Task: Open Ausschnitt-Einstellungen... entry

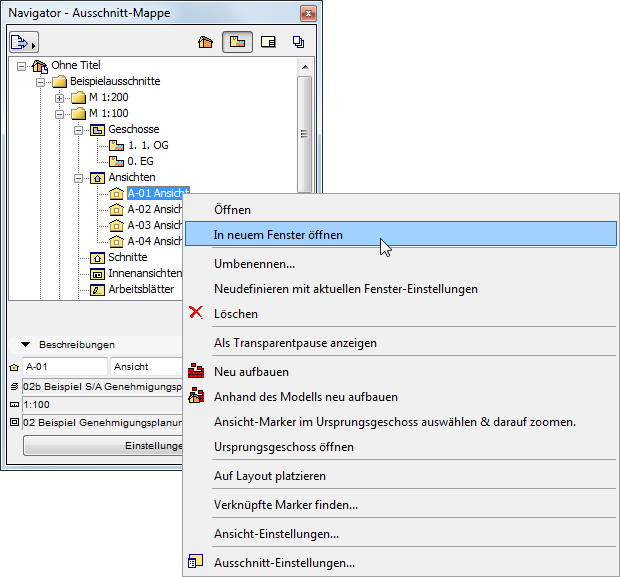Action: (401, 562)
